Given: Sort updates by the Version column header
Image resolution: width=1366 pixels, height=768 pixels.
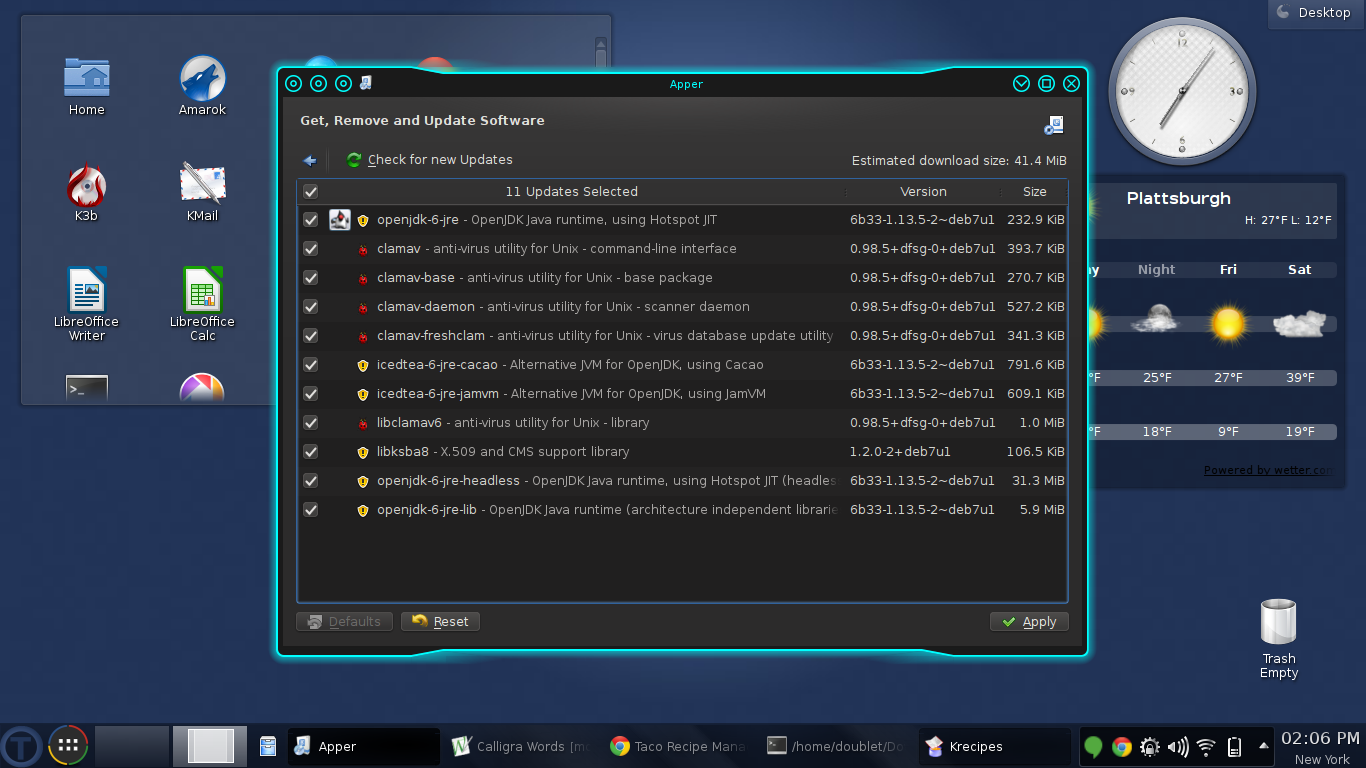Looking at the screenshot, I should tap(923, 192).
